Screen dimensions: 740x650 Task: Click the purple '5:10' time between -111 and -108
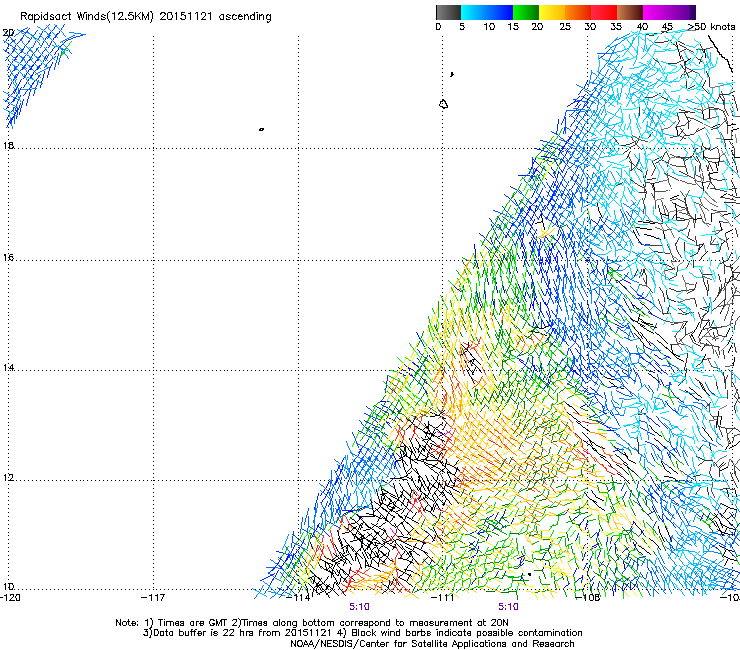[508, 607]
